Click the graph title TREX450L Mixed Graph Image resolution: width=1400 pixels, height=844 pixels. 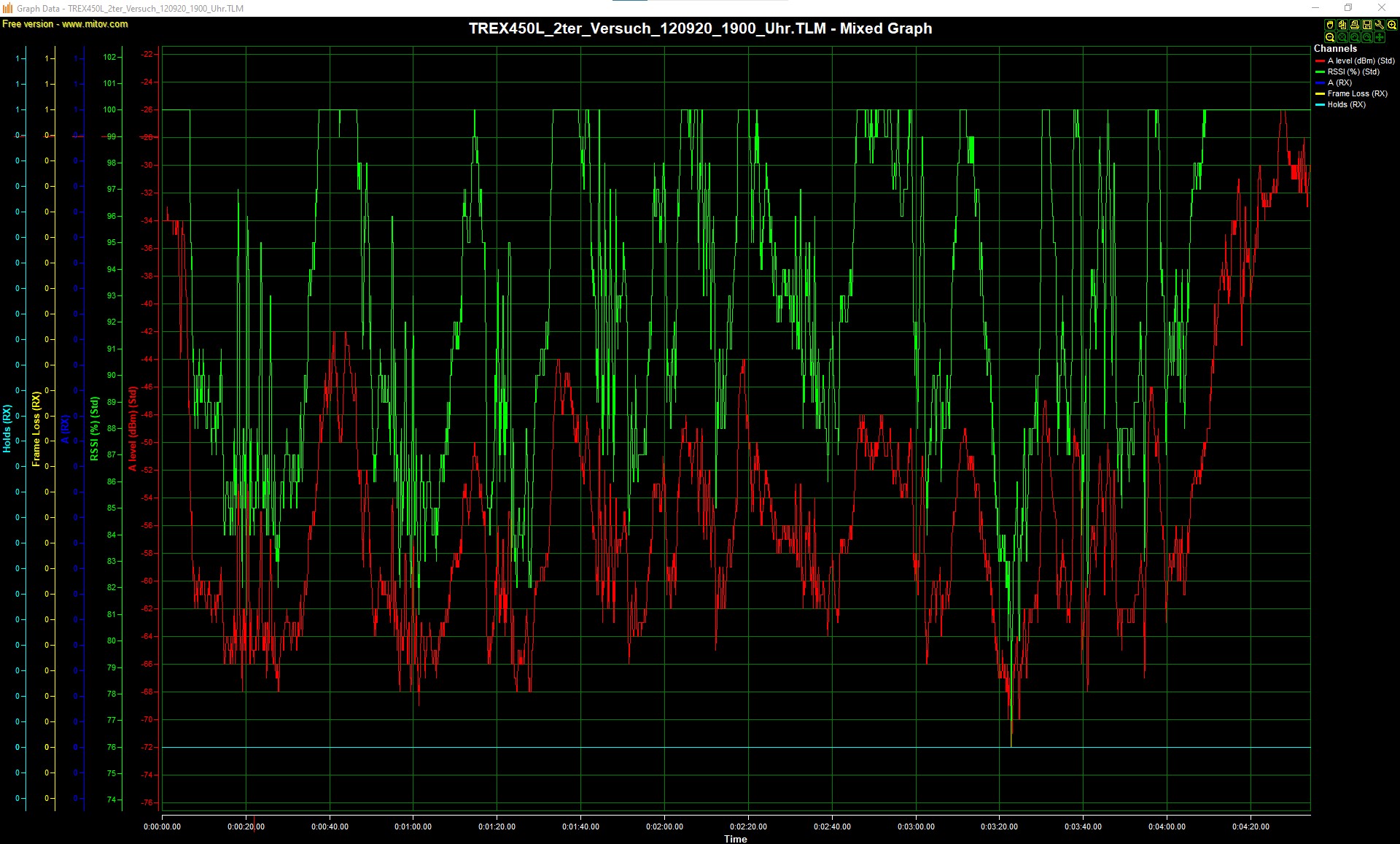(700, 28)
